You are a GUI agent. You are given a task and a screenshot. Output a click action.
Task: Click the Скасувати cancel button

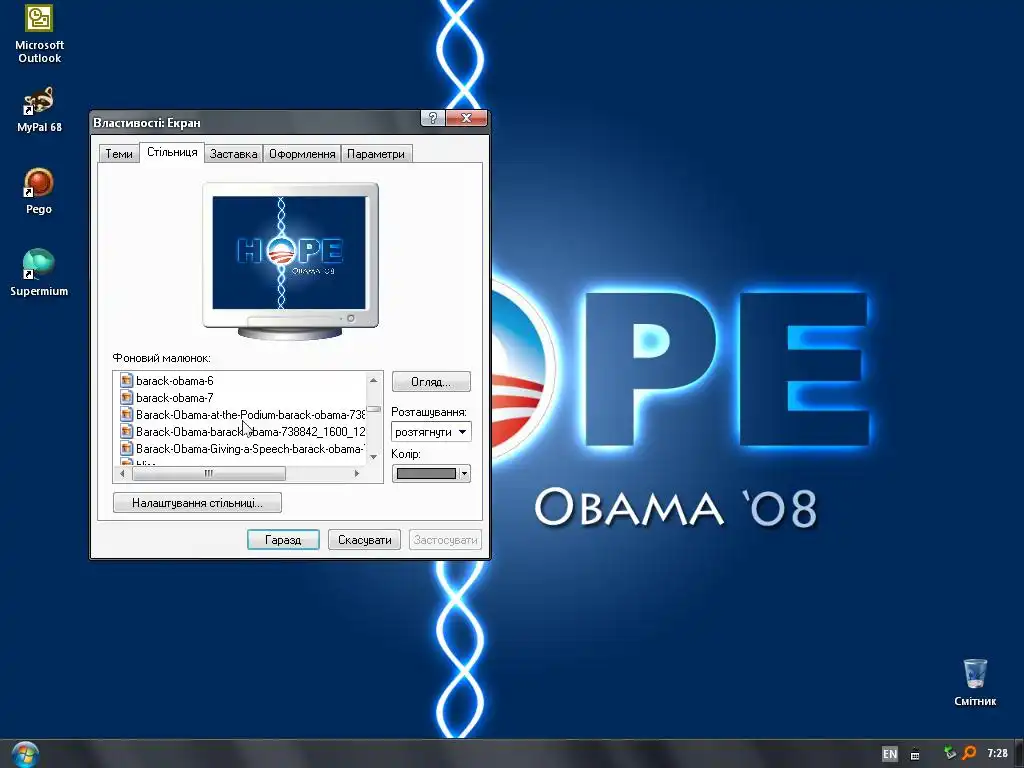(364, 540)
